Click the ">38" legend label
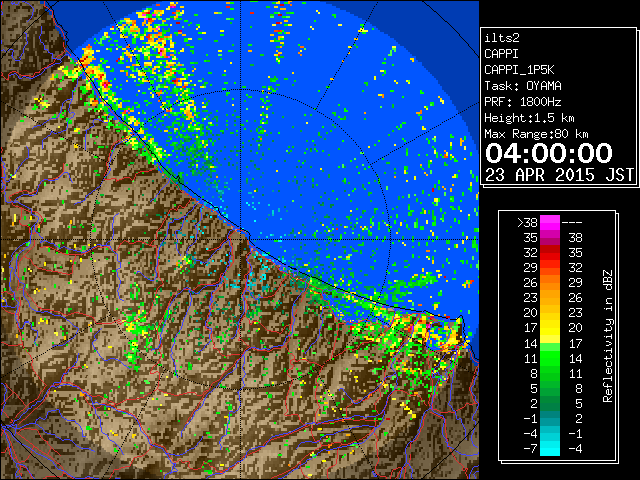 coord(527,223)
